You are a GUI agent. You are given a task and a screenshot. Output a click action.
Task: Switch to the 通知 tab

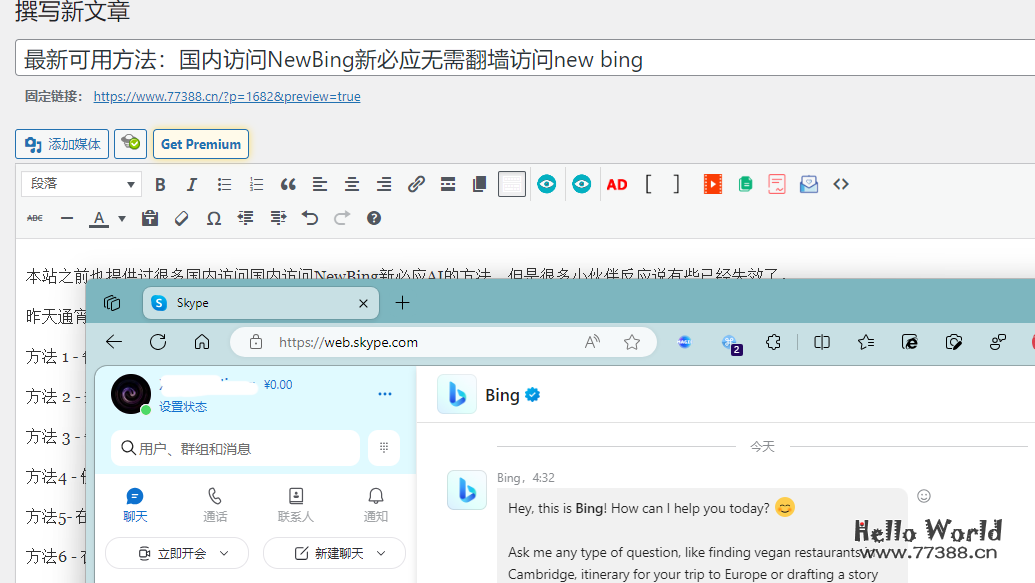pos(376,505)
